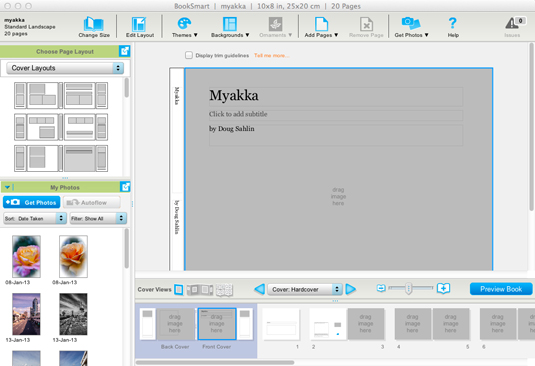
Task: Click the Myakka spine text
Action: pos(177,96)
